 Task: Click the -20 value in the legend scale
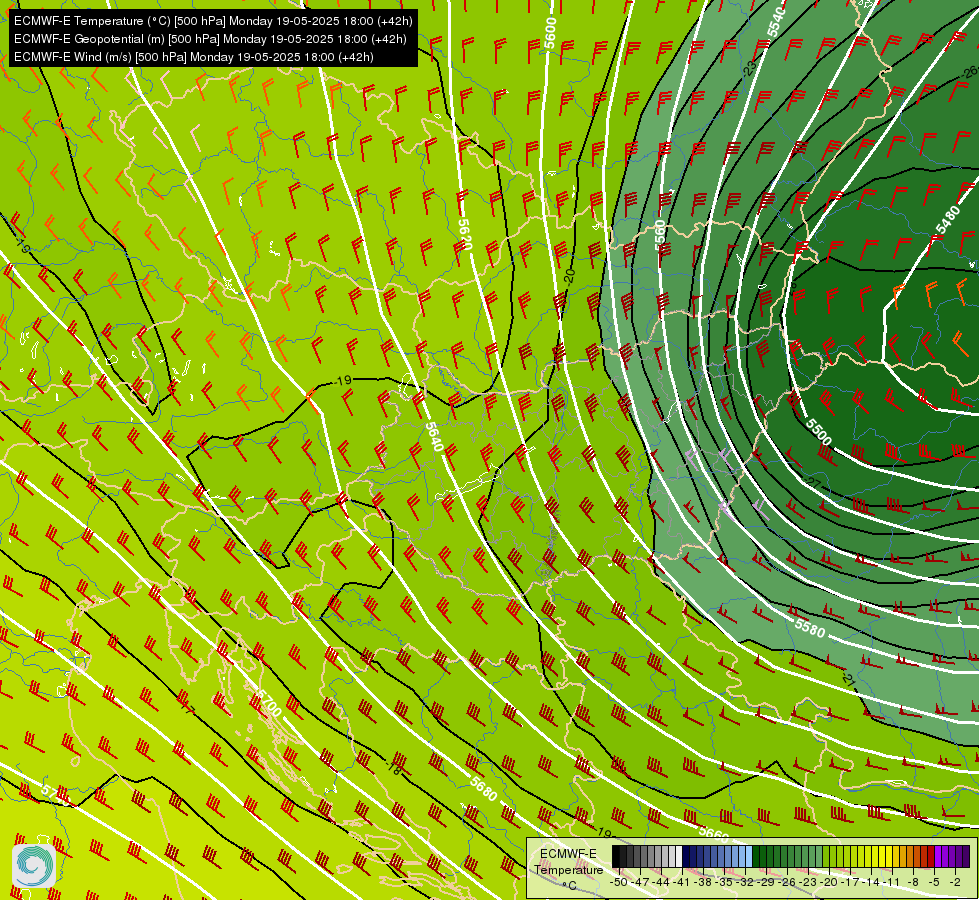click(x=830, y=882)
